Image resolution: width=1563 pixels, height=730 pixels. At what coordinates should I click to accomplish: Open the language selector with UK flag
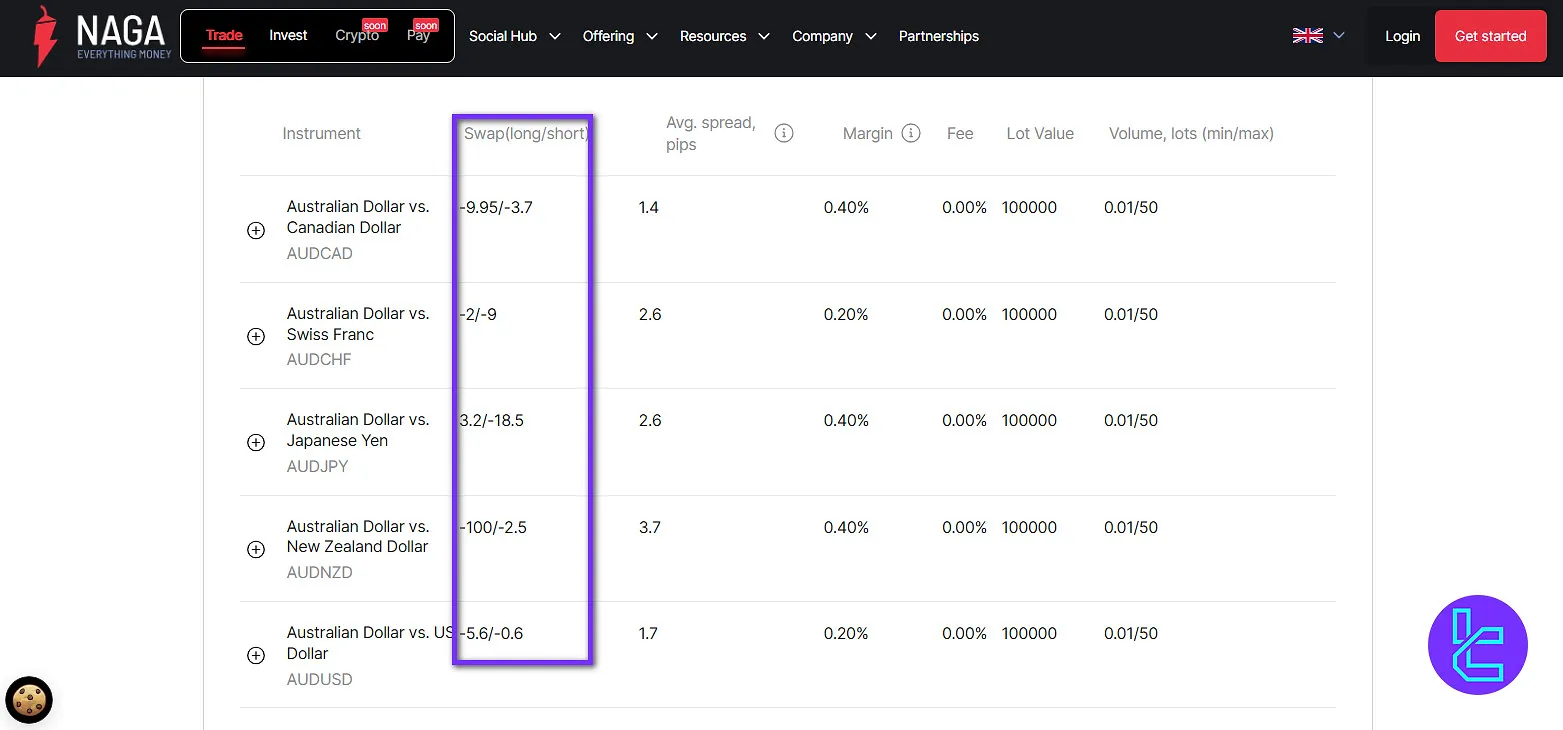point(1317,34)
